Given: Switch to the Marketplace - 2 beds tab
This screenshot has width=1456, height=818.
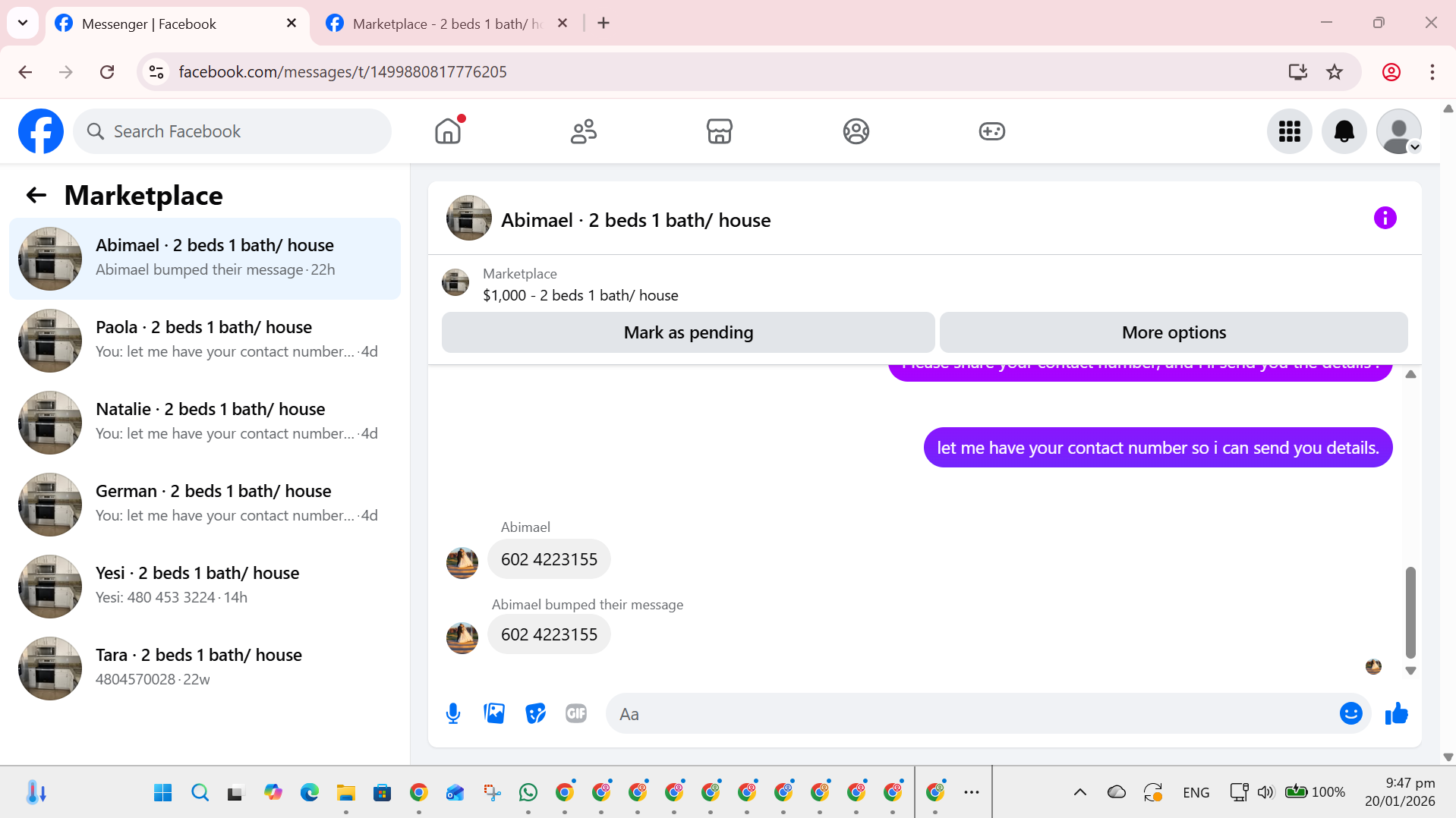Looking at the screenshot, I should pos(448,24).
